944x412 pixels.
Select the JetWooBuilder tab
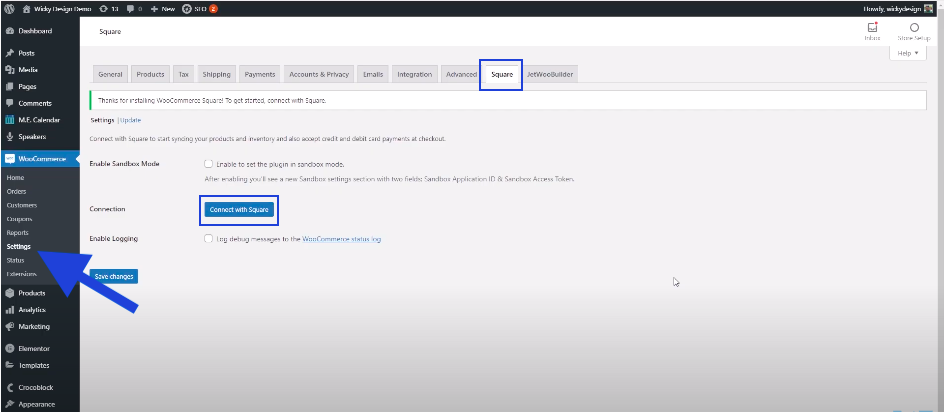click(551, 74)
